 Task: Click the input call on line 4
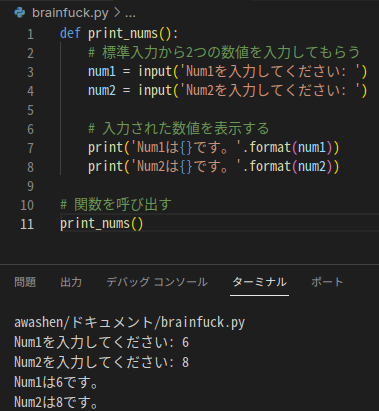155,91
